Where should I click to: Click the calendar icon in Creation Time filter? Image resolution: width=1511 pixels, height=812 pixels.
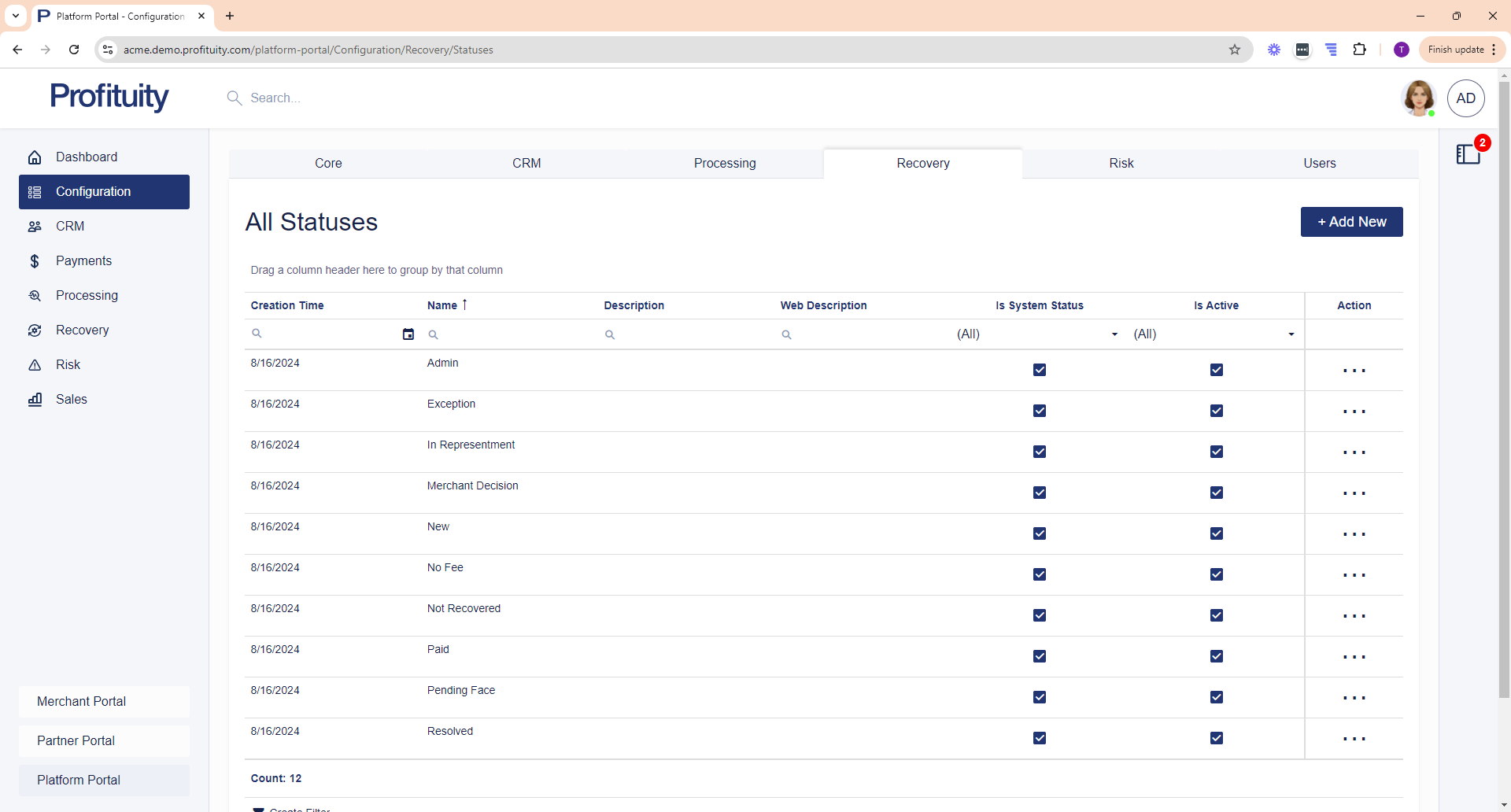click(x=408, y=334)
